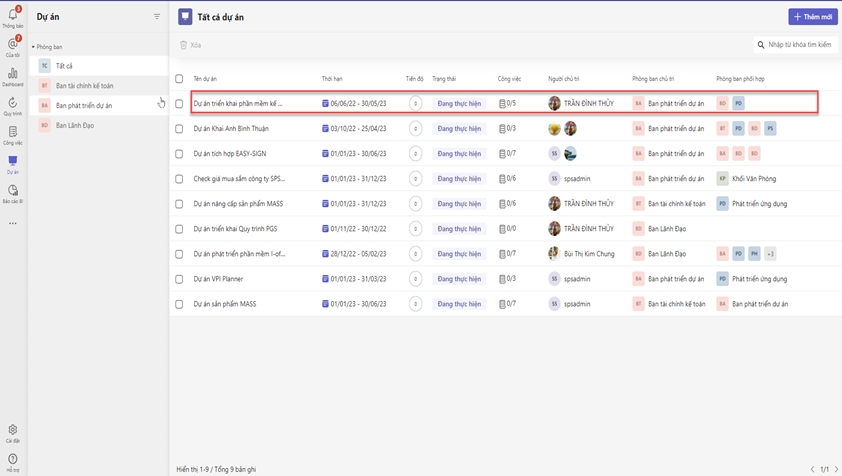Check the box for Dự án VPI Planner
This screenshot has height=476, width=842.
(180, 279)
